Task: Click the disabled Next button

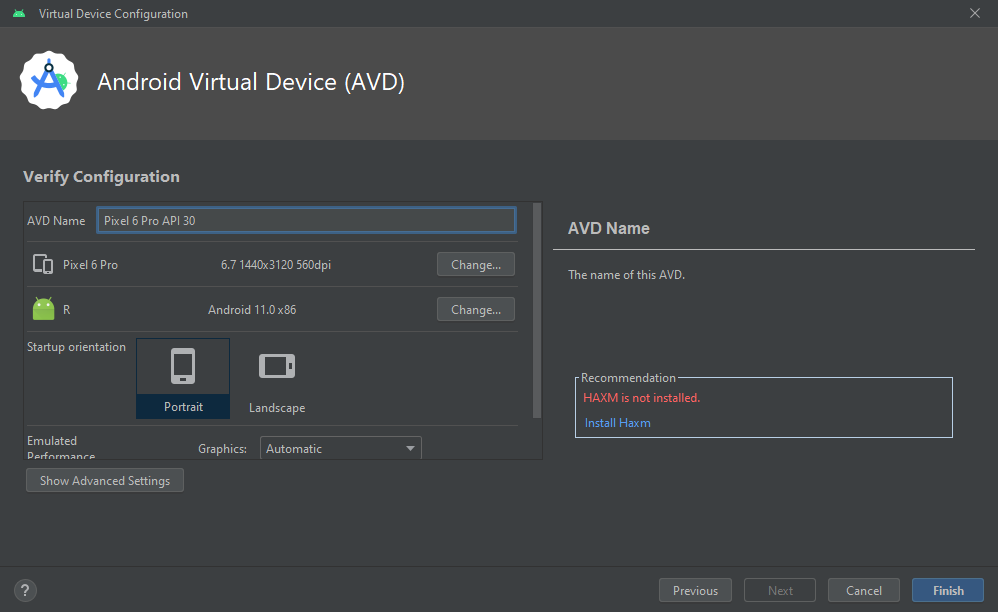Action: coord(780,590)
